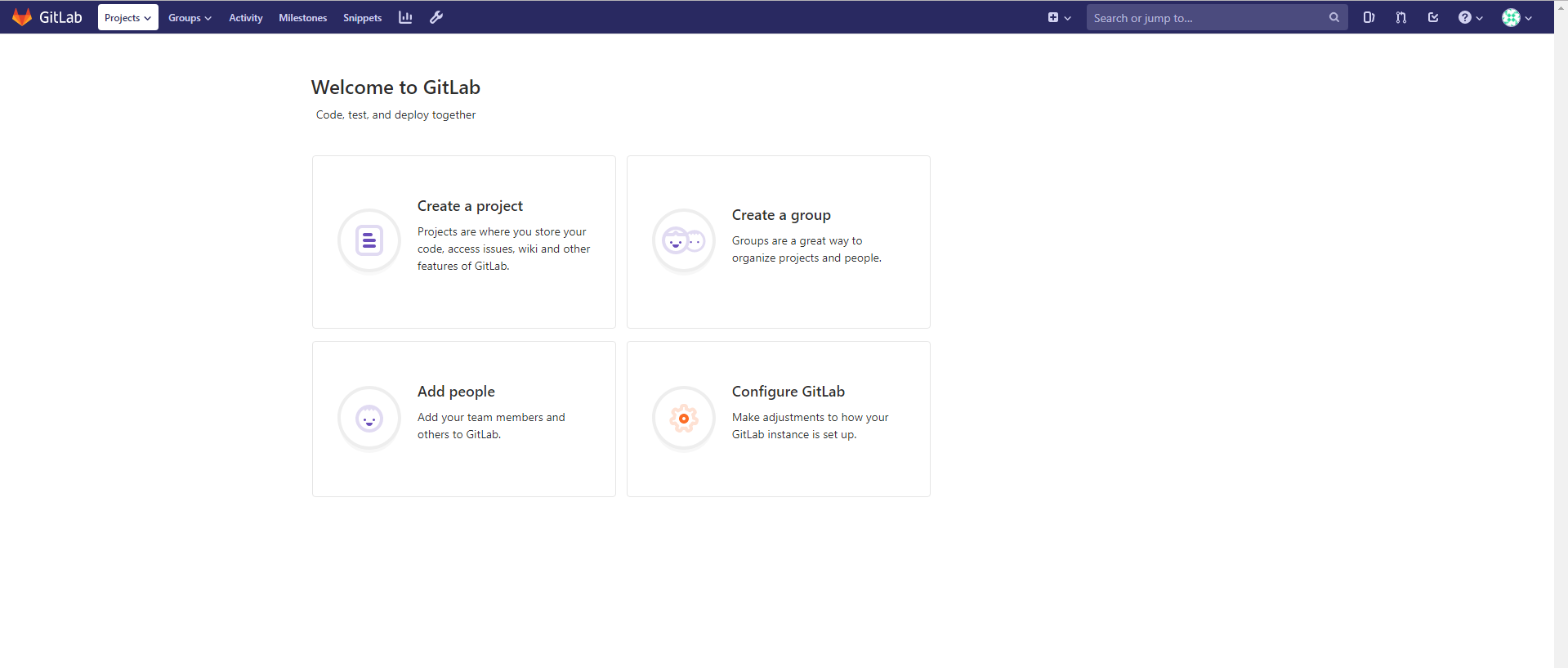This screenshot has width=1568, height=668.
Task: Click the Create a group faces icon
Action: [x=684, y=240]
